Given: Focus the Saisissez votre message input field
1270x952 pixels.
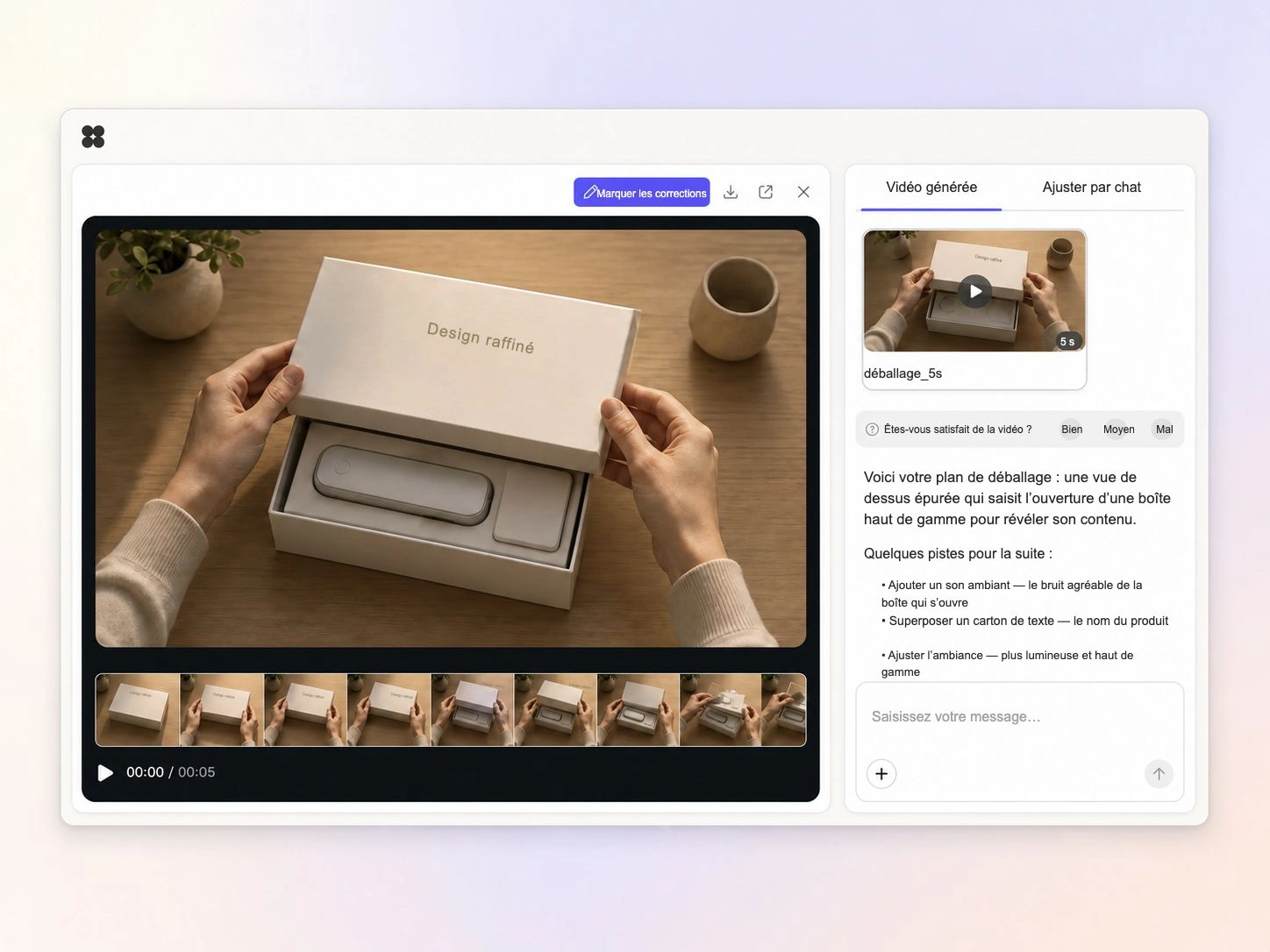Looking at the screenshot, I should (1019, 717).
